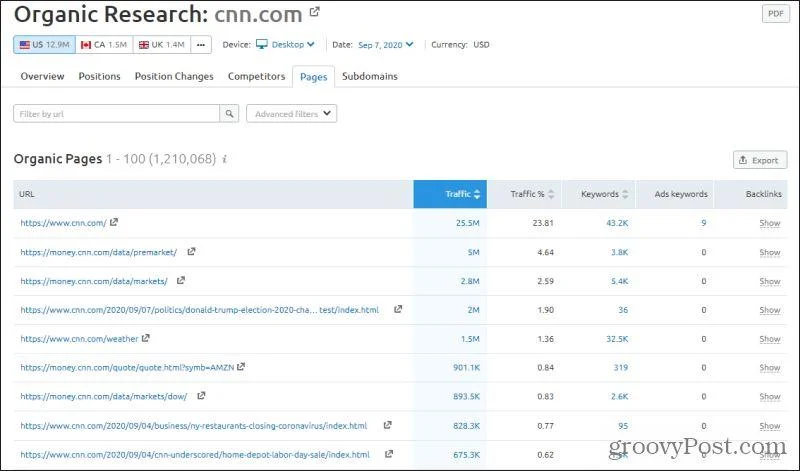
Task: Switch to the Overview tab
Action: pyautogui.click(x=42, y=76)
